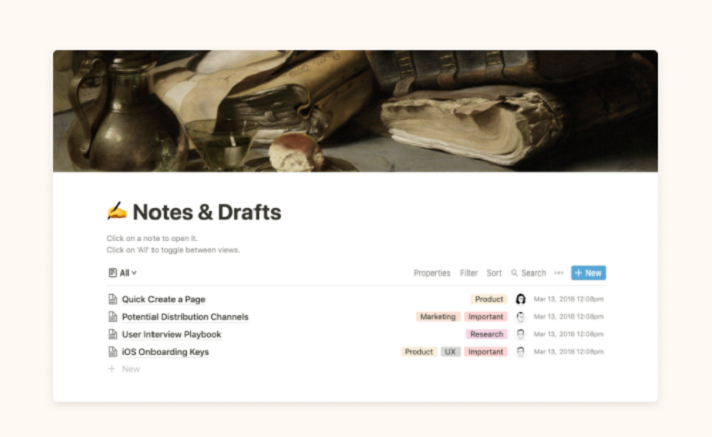
Task: Expand the All views dropdown
Action: click(x=123, y=273)
